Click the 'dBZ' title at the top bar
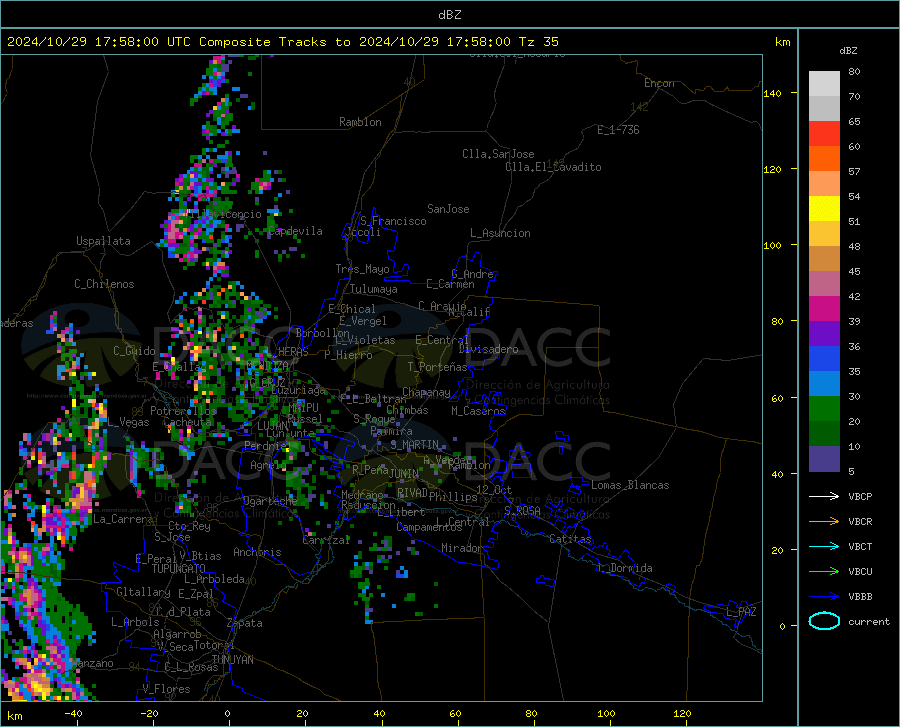900x727 pixels. pos(449,15)
